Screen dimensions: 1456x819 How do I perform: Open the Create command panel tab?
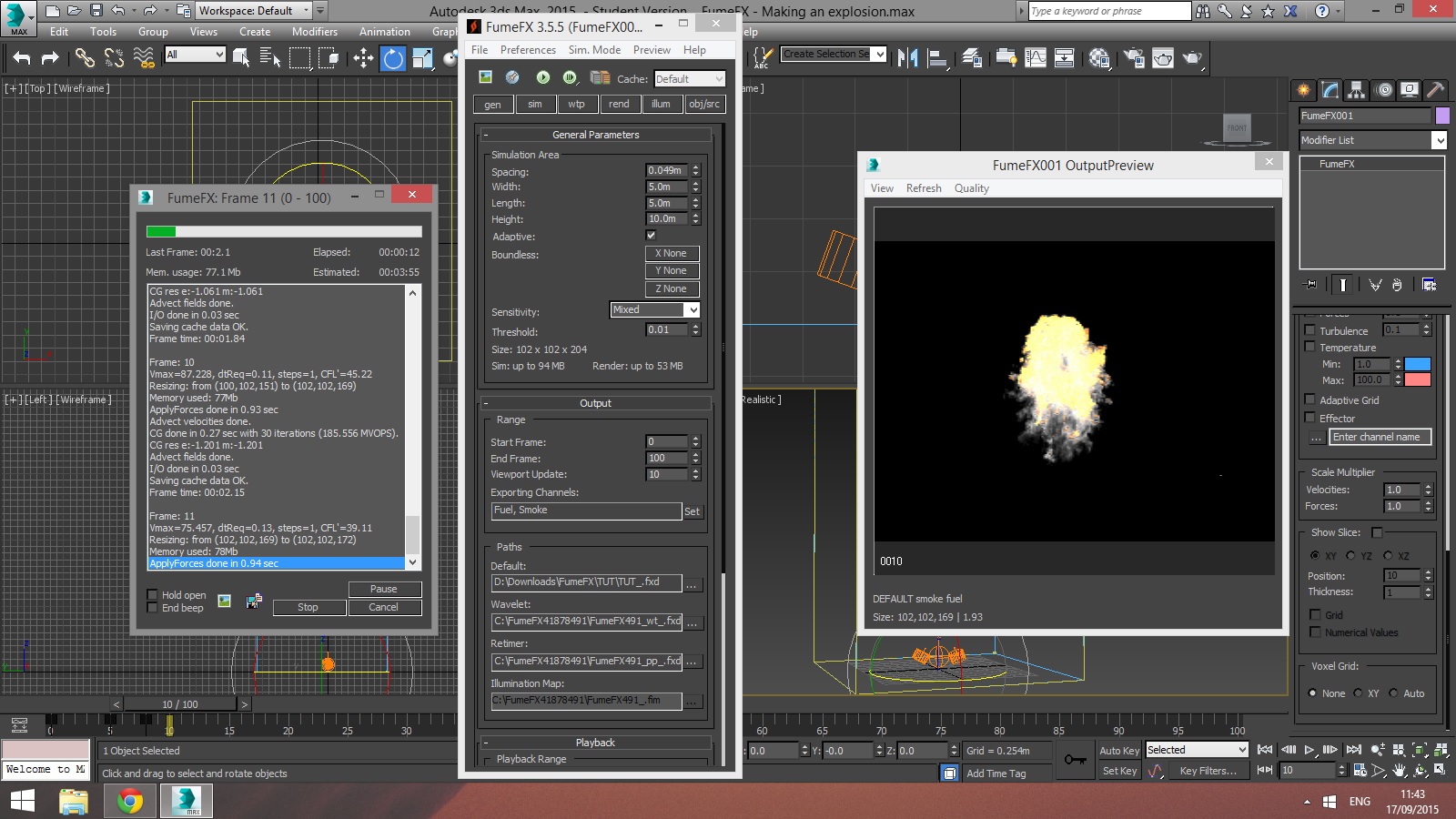click(1304, 90)
